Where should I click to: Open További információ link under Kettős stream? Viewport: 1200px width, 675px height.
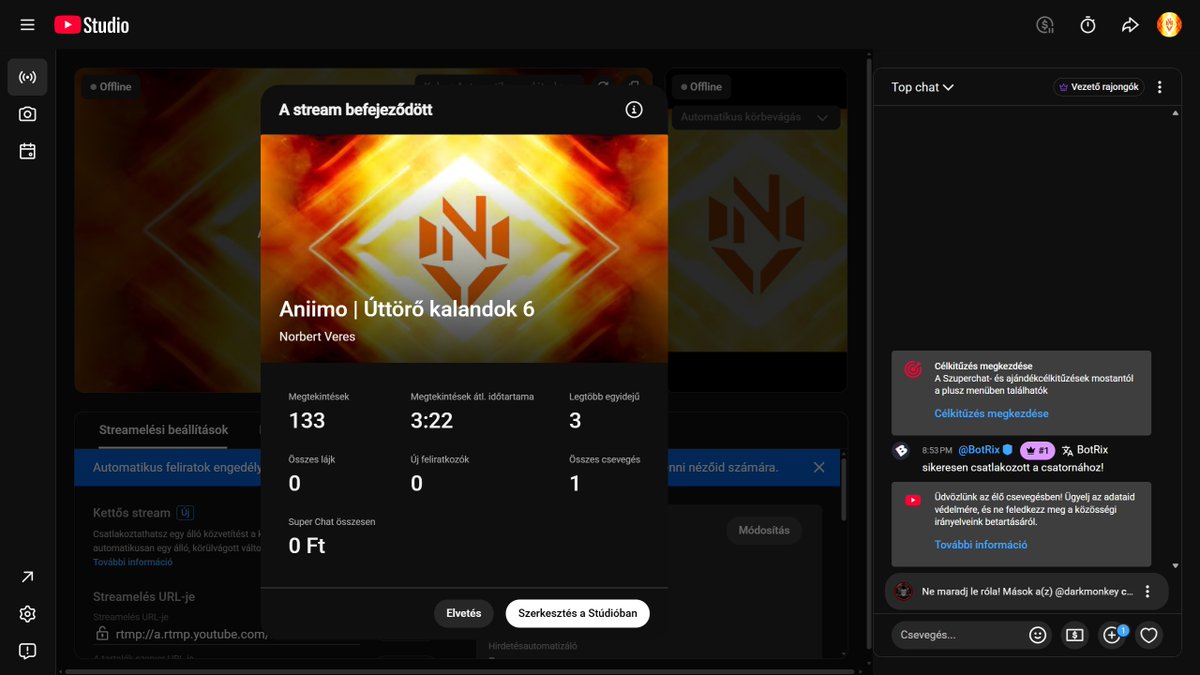[133, 562]
